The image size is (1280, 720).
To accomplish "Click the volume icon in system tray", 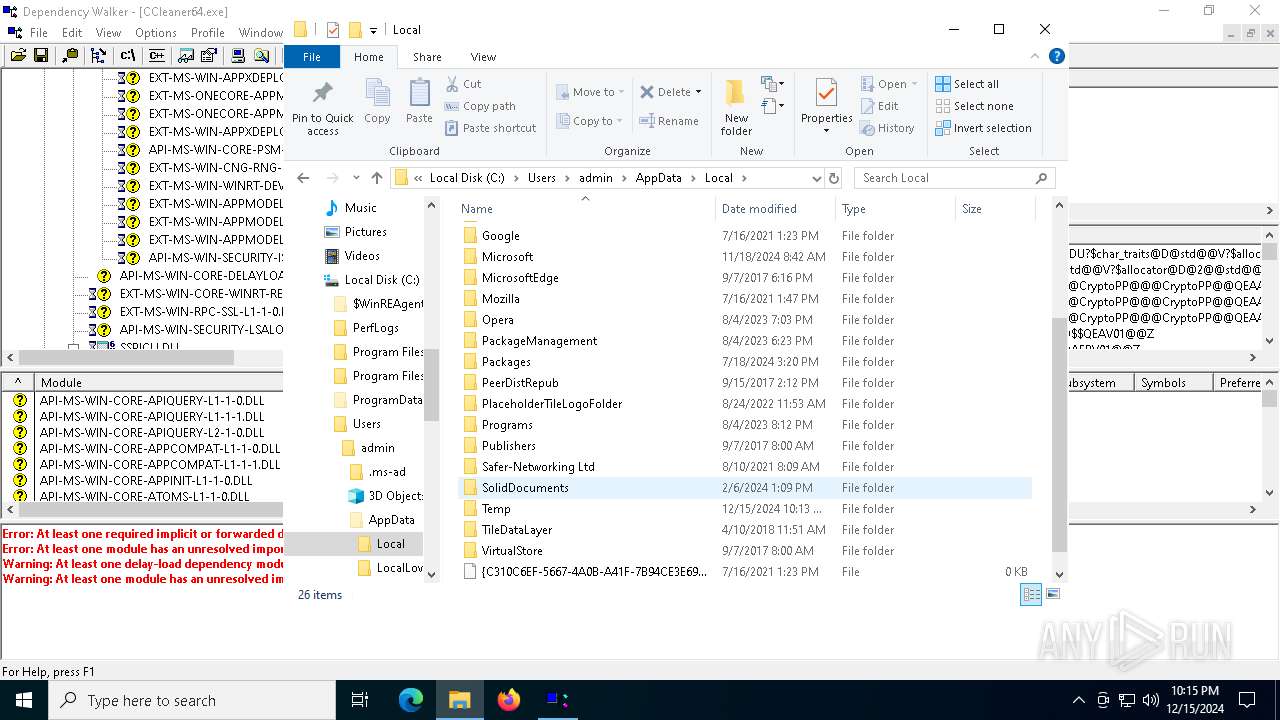I will coord(1150,700).
